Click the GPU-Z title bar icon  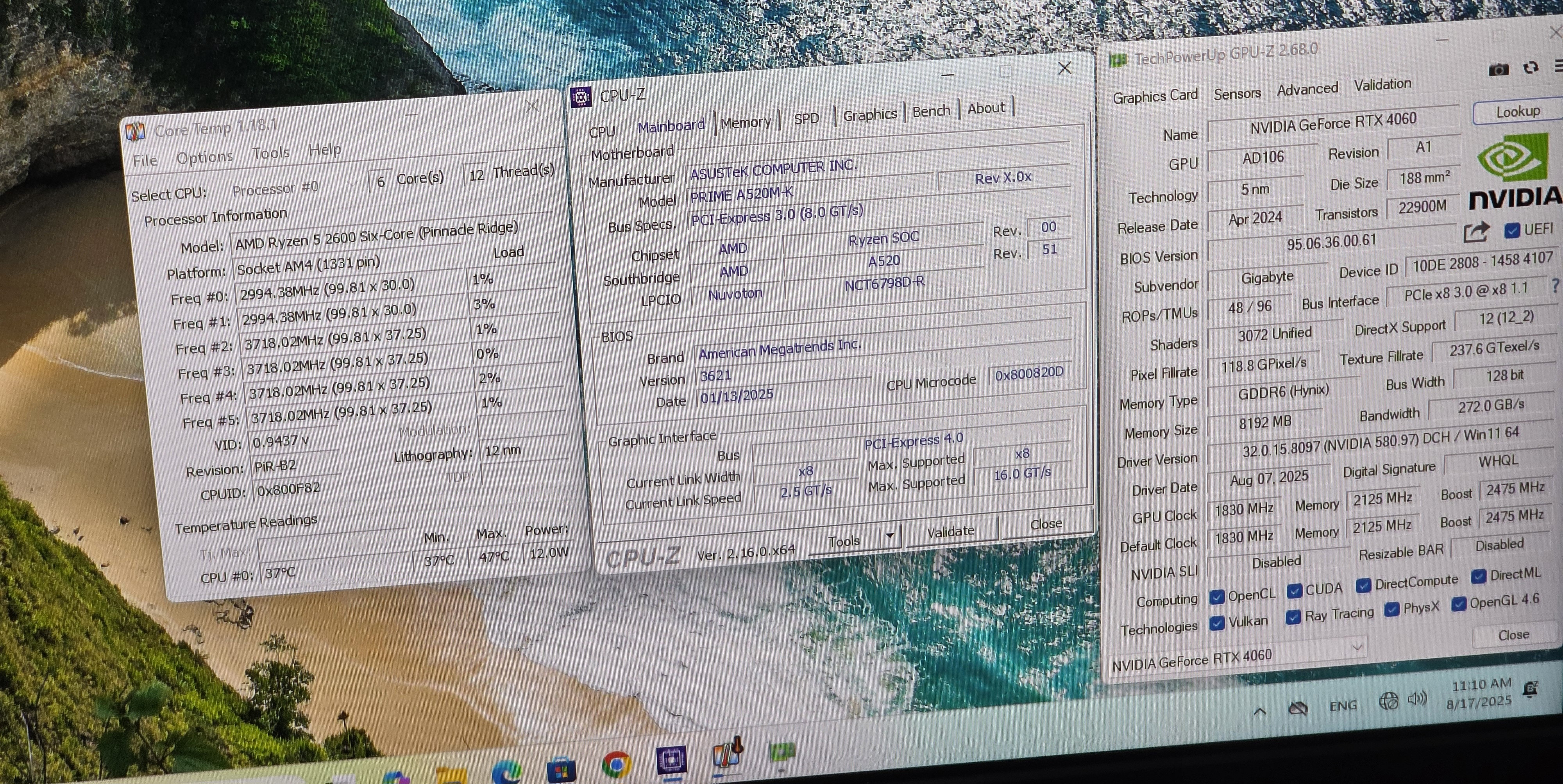1118,60
